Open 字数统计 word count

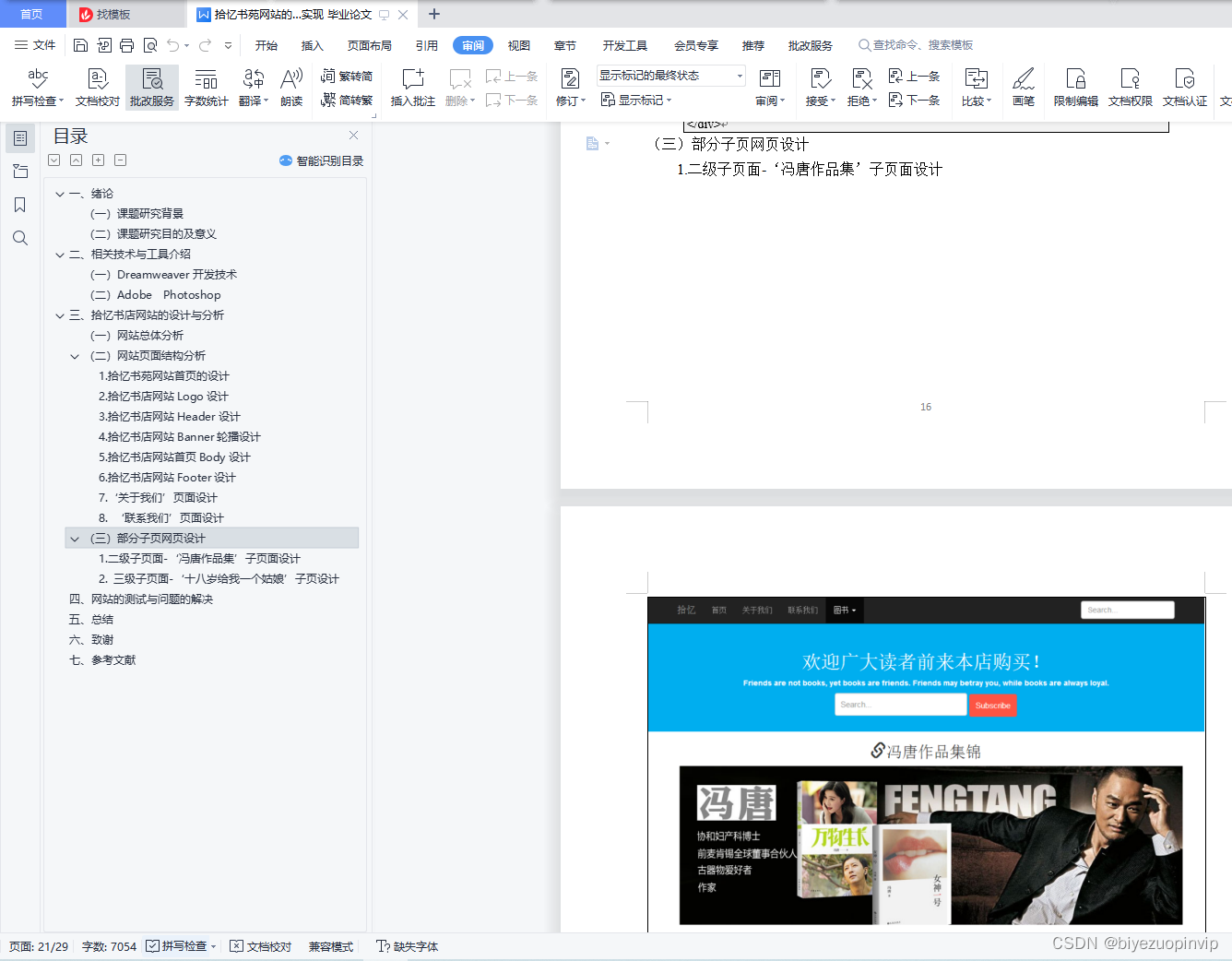207,88
